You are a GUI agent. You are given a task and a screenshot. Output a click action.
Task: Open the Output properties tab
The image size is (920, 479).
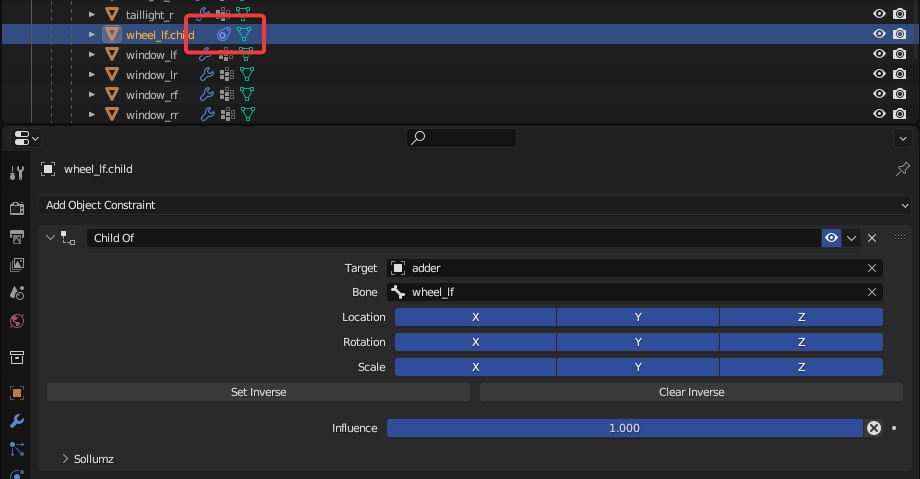tap(16, 237)
